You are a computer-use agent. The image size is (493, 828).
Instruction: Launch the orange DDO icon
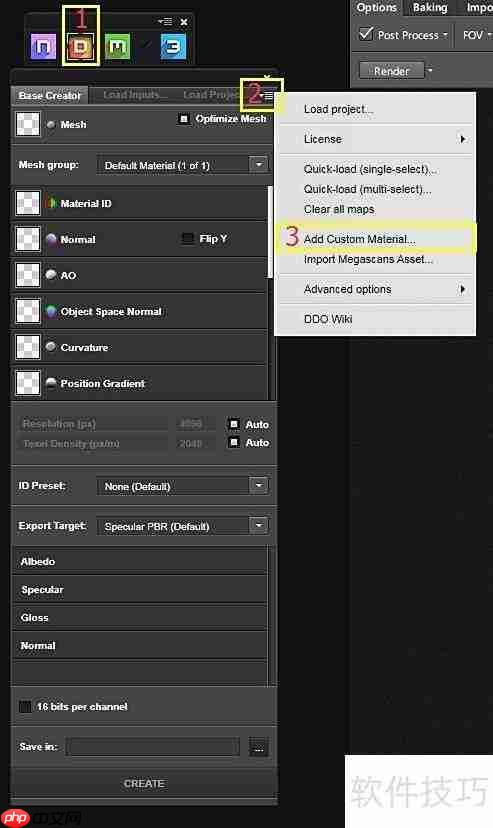80,47
